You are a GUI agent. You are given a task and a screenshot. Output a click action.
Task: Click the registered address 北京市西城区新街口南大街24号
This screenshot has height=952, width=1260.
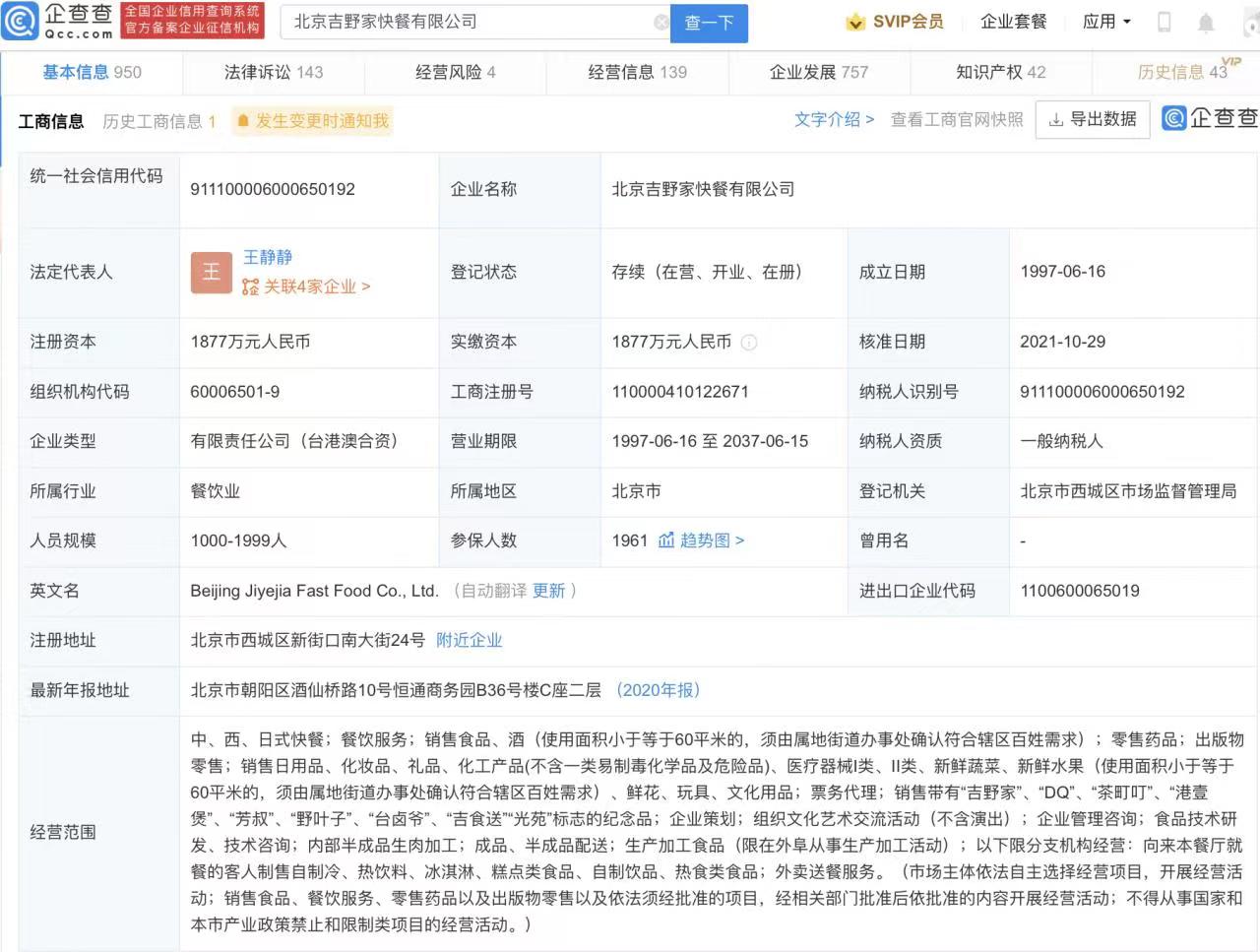point(308,640)
